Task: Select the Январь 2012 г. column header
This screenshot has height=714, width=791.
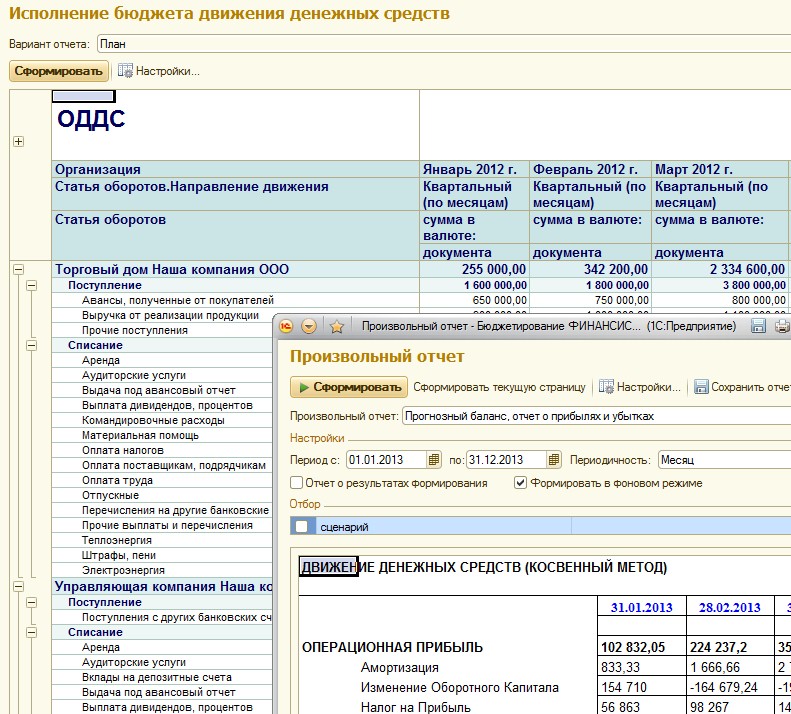Action: coord(475,169)
